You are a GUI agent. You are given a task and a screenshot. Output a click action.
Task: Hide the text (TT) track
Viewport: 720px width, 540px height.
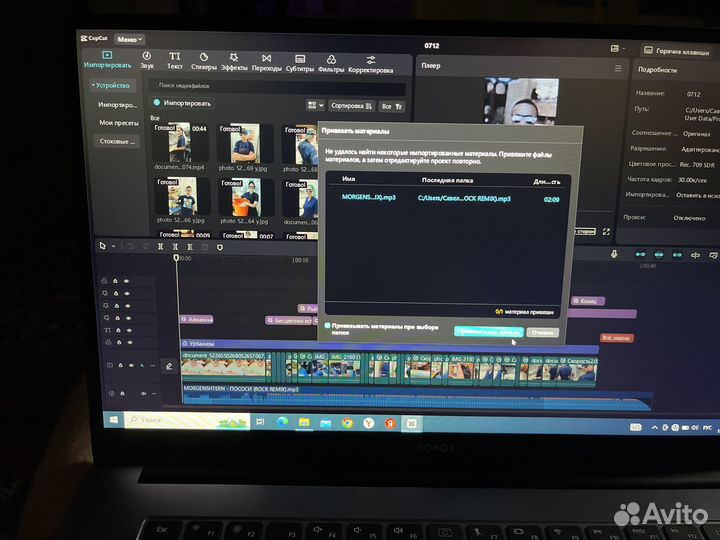[x=129, y=330]
